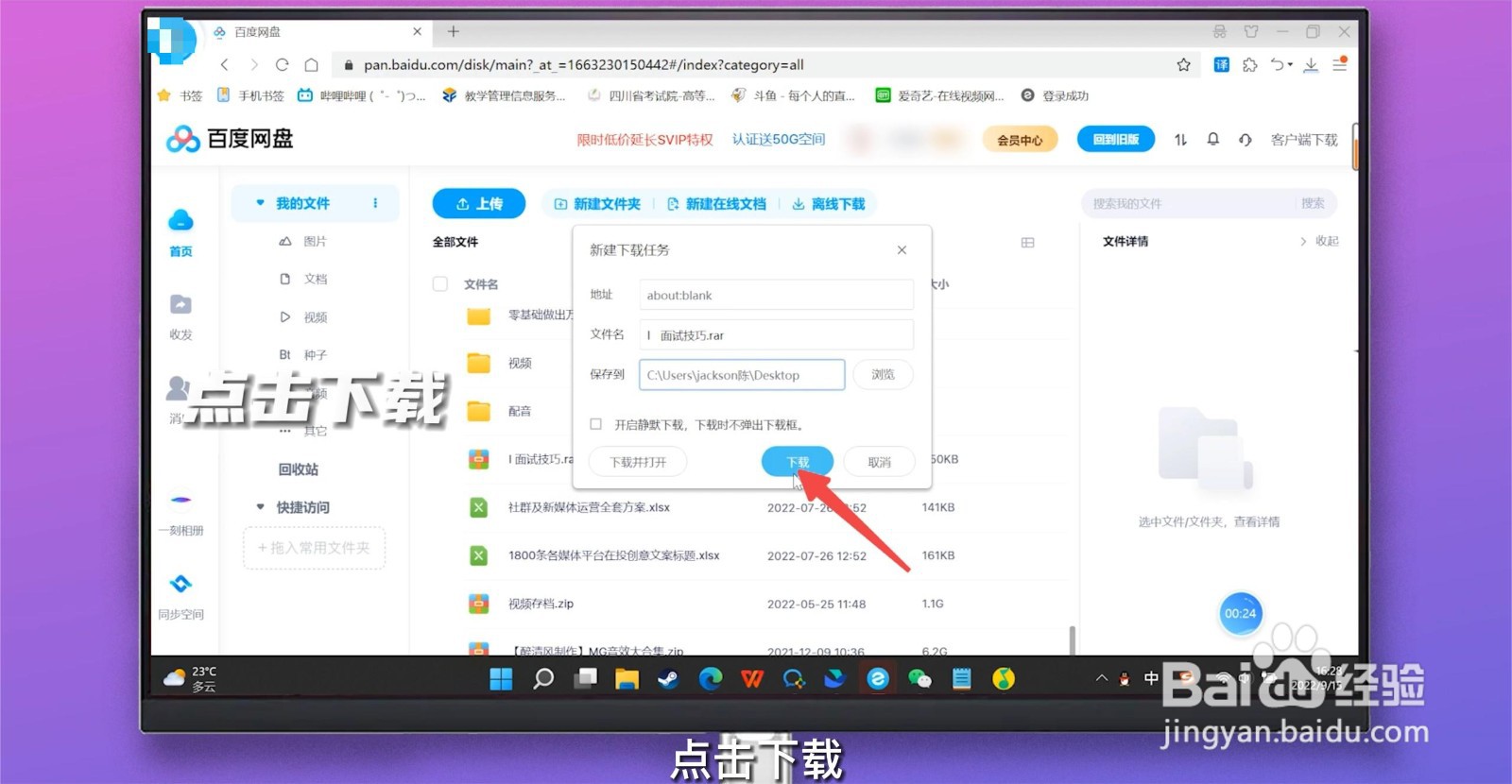Viewport: 1512px width, 784px height.
Task: Open the Windows Start button on the taskbar
Action: click(x=501, y=678)
